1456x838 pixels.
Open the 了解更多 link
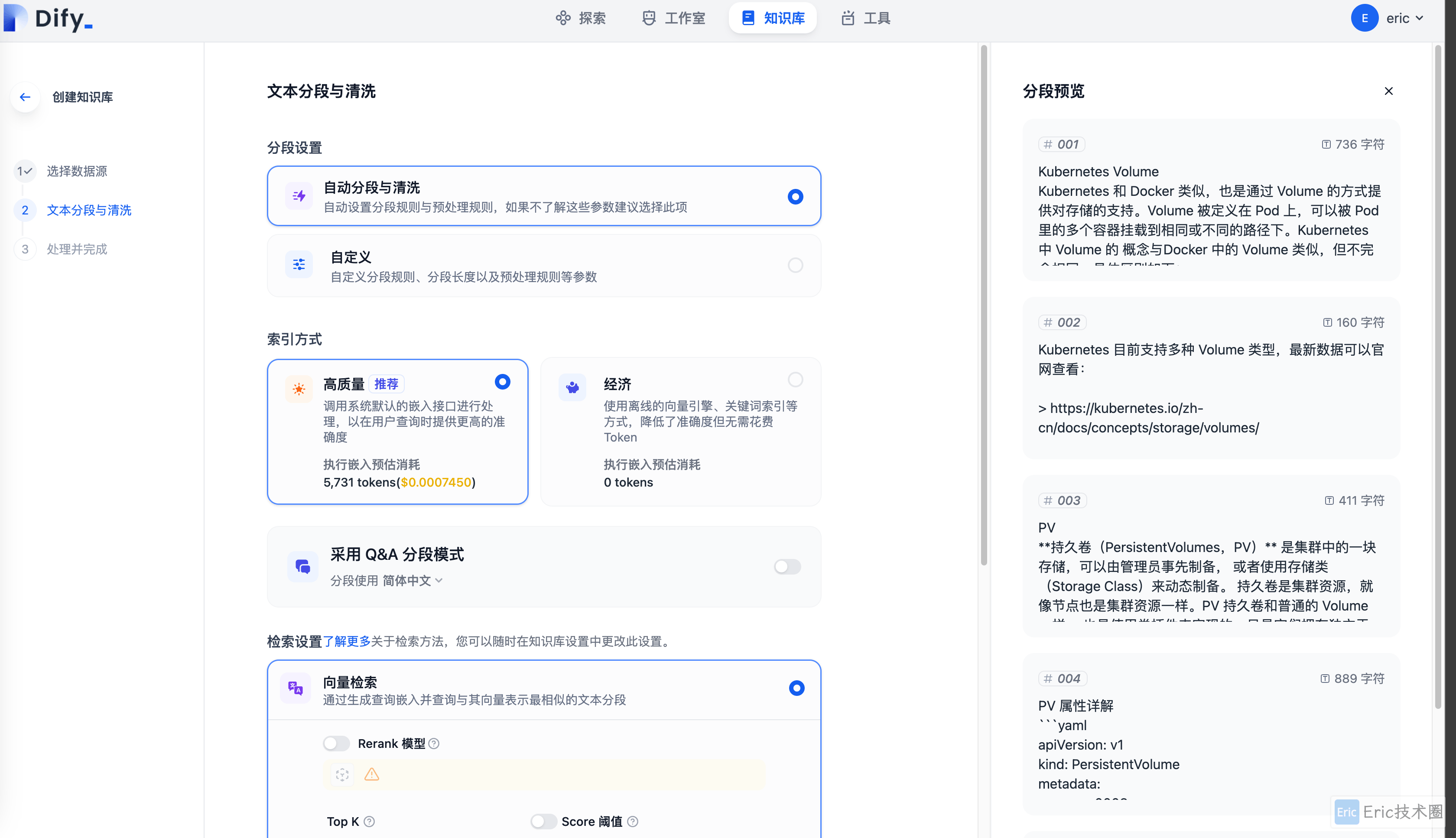(346, 641)
